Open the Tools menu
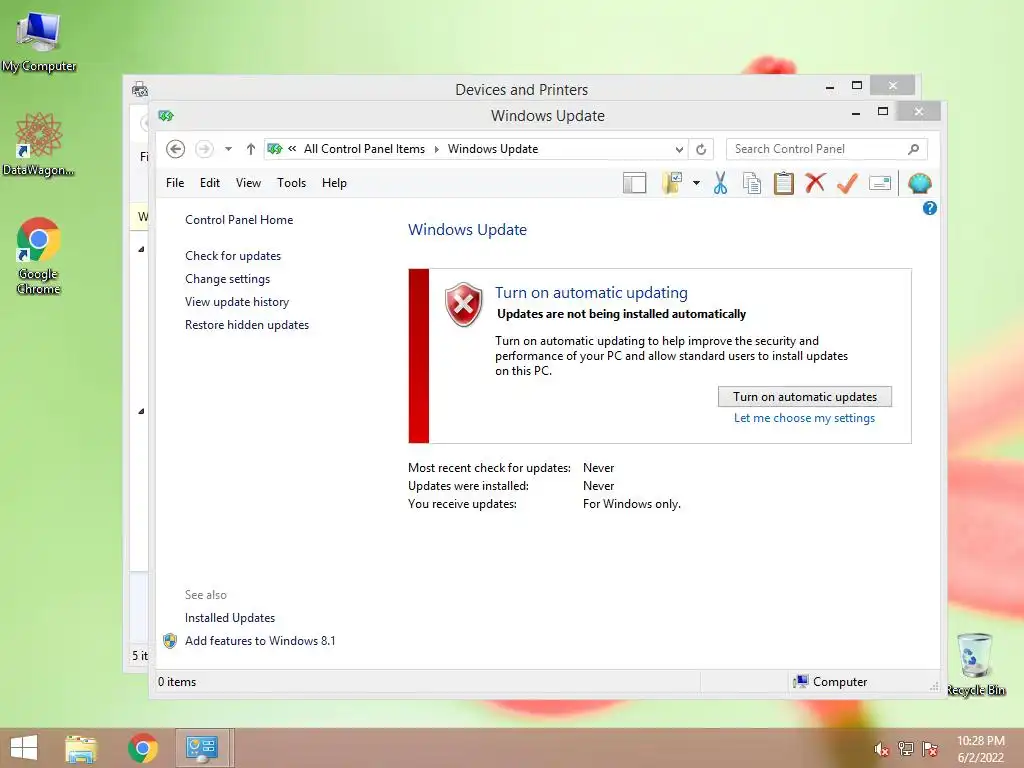Screen dimensions: 1024x768 (291, 183)
